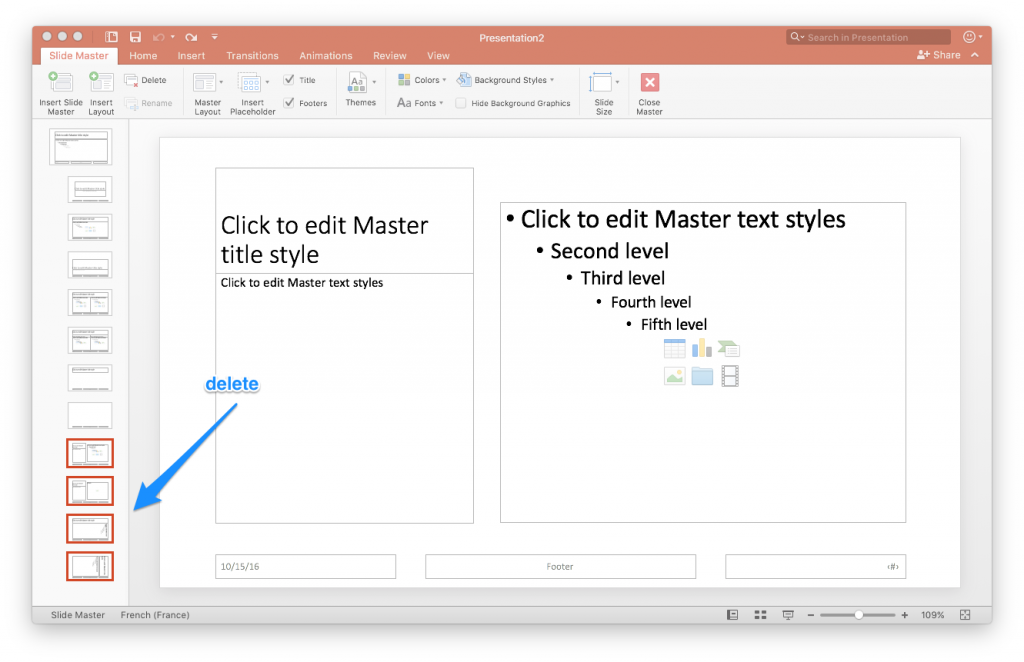
Task: Expand the Background Styles dropdown
Action: pos(512,79)
